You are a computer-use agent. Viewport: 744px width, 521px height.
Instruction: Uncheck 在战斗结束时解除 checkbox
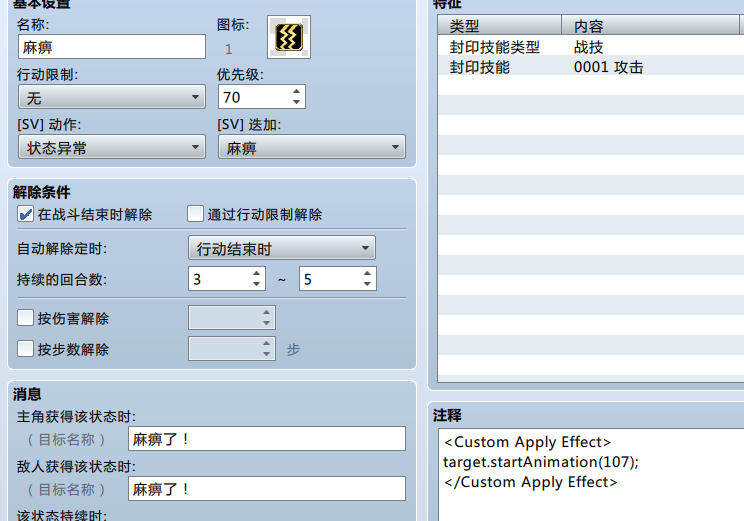point(25,214)
